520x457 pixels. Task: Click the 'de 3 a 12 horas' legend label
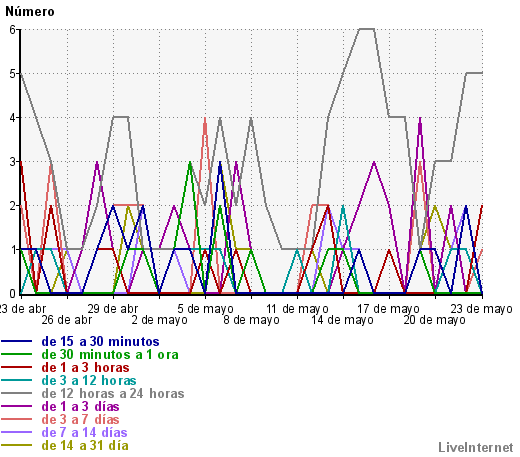tap(89, 380)
